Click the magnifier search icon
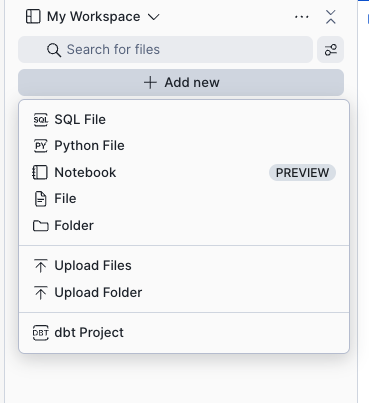 [54, 50]
